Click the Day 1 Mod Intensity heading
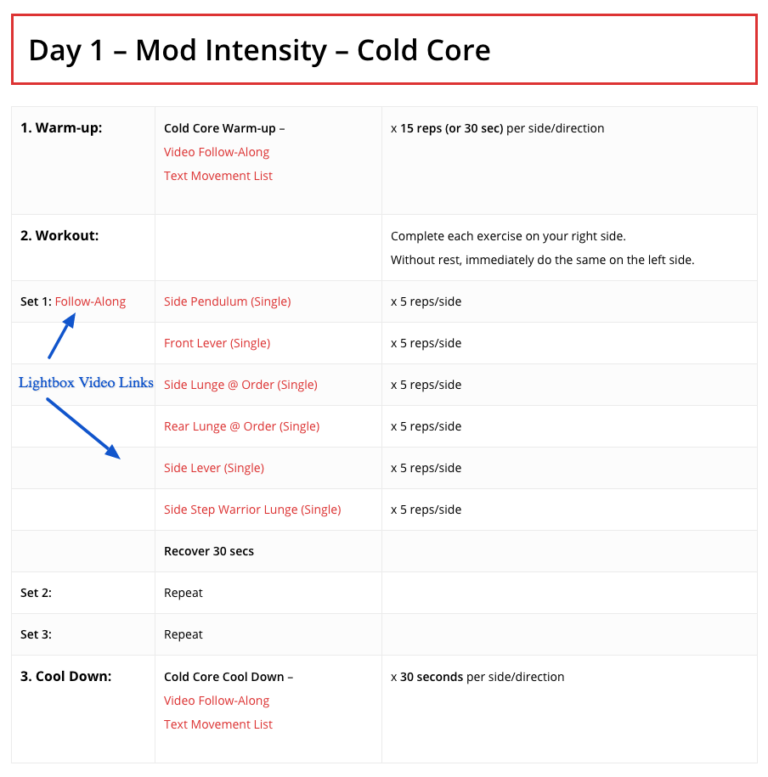Screen dimensions: 768x777 [259, 50]
